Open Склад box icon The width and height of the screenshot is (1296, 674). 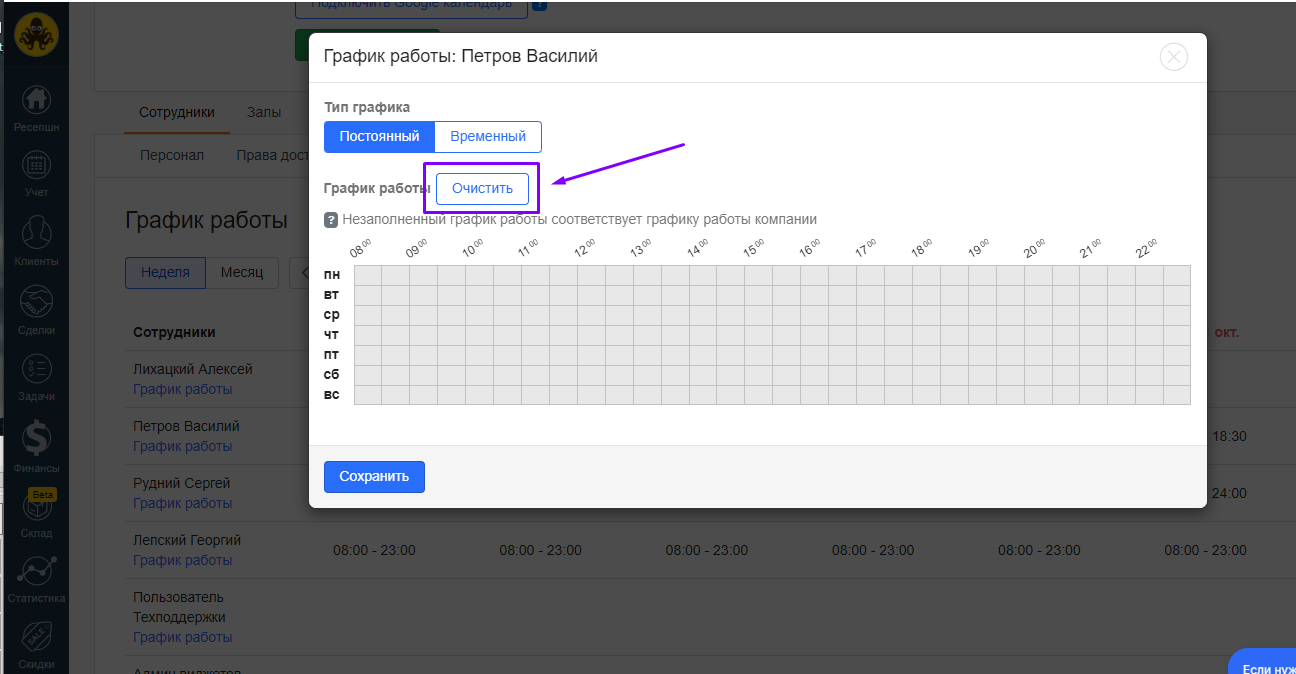[36, 509]
